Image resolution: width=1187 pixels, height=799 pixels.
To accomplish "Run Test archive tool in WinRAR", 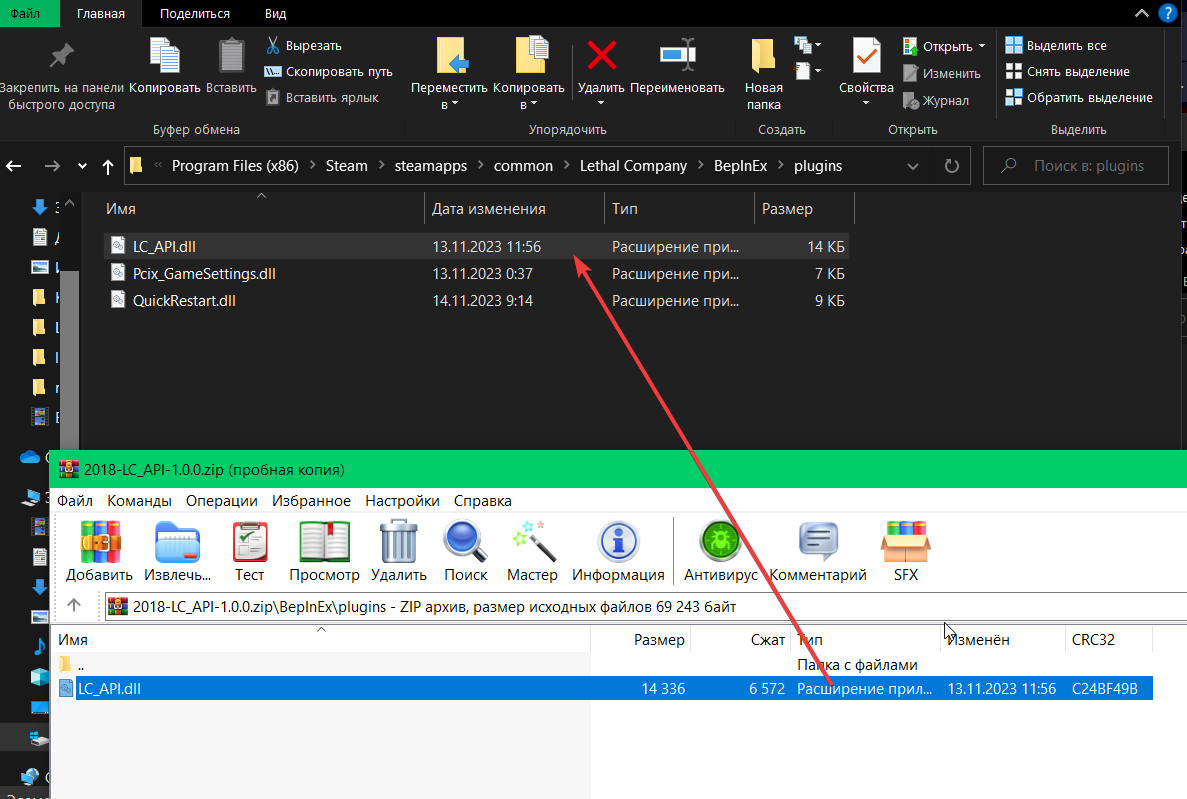I will pos(250,542).
